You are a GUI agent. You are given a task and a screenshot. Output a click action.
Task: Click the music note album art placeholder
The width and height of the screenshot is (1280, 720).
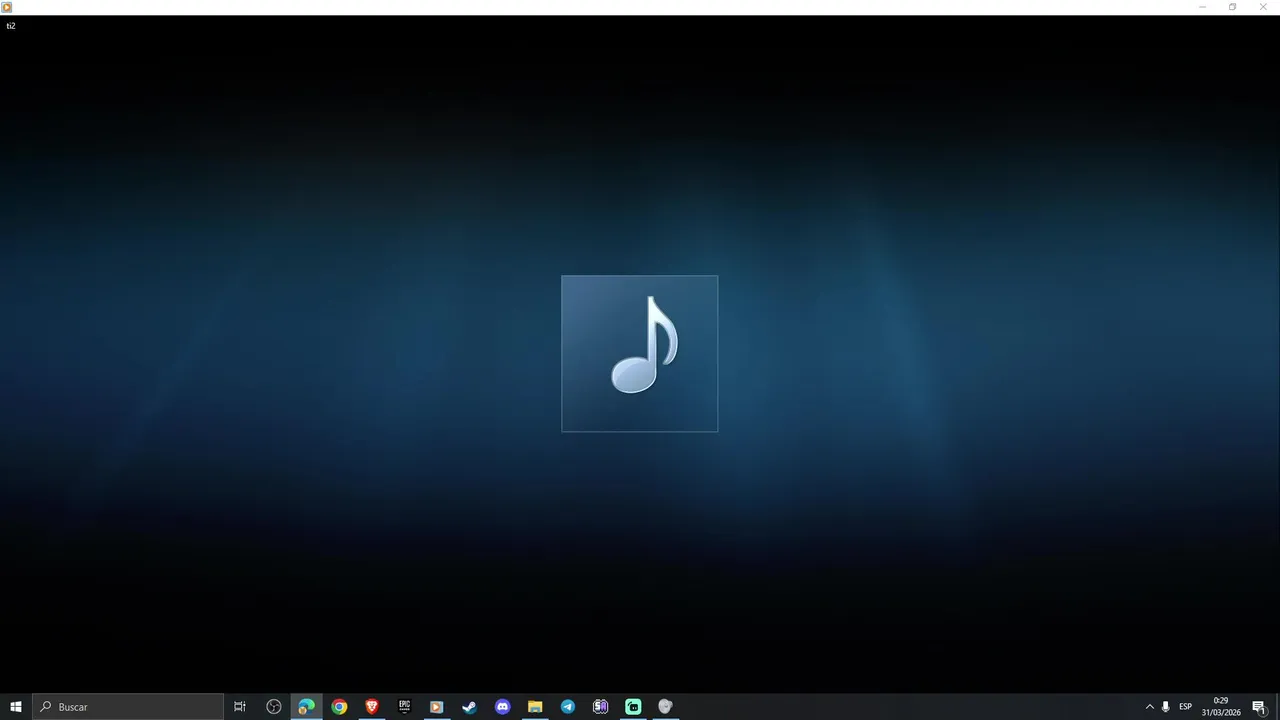(x=639, y=353)
